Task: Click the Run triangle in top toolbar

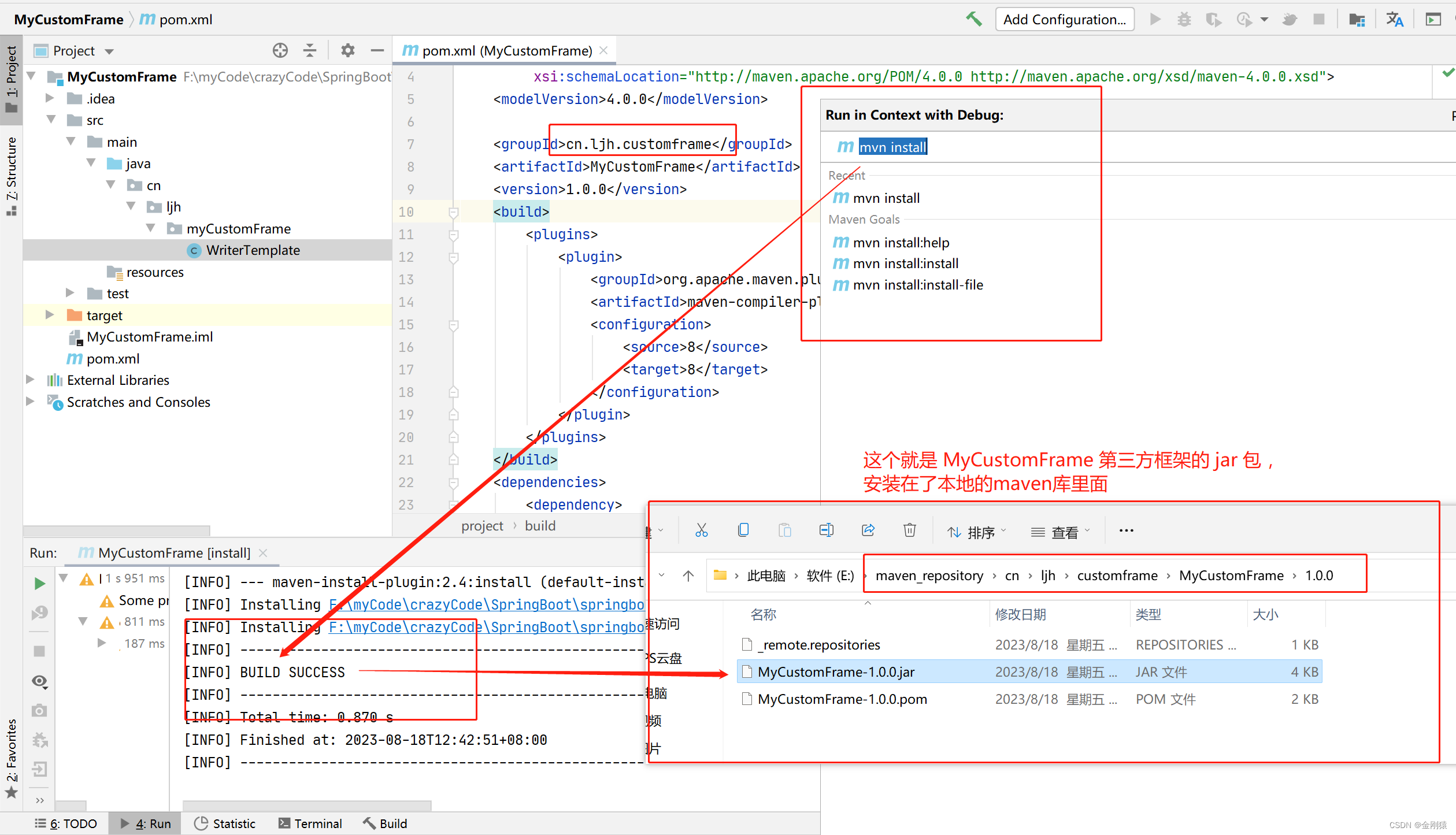Action: 1155,20
